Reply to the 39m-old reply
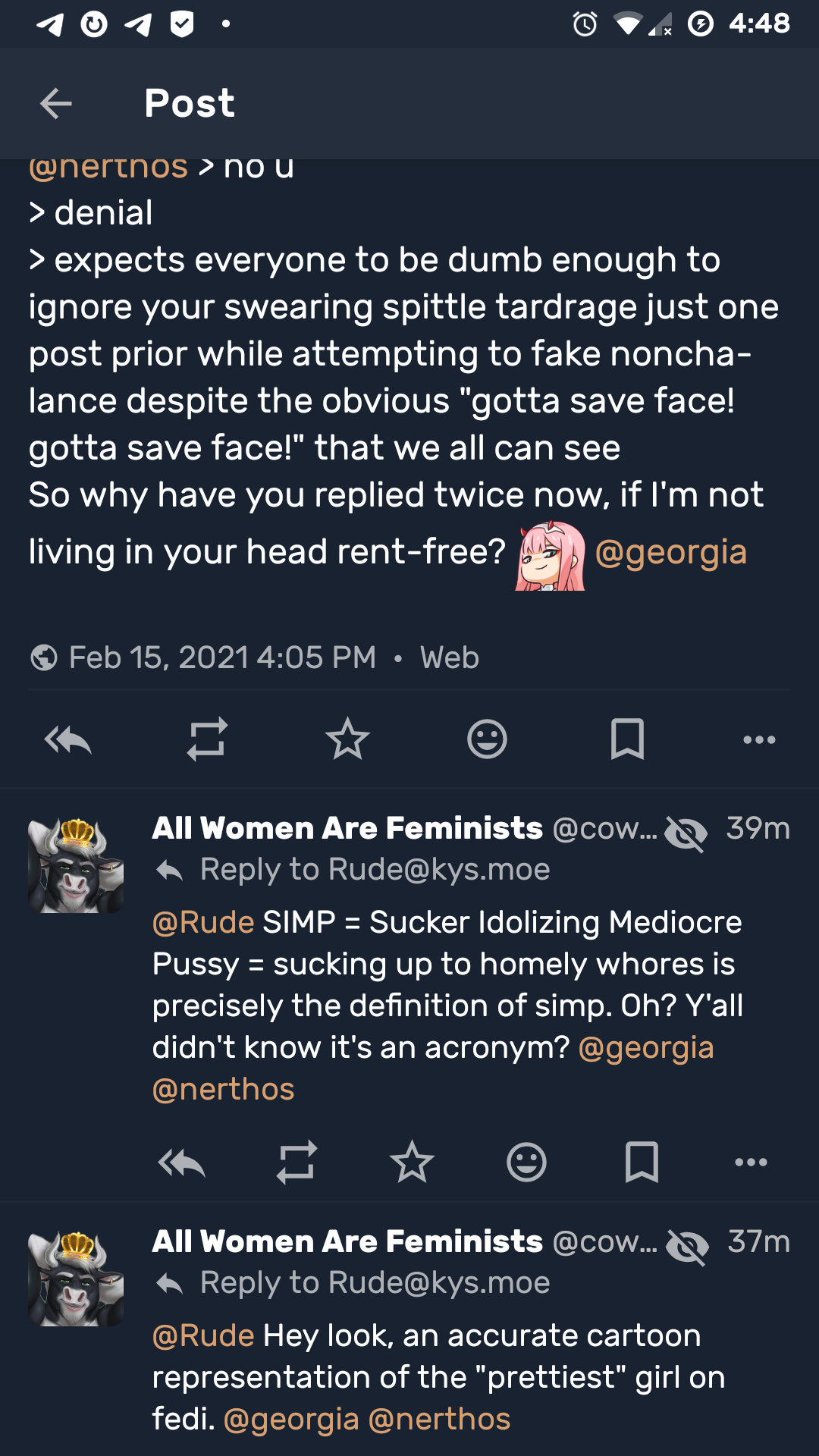This screenshot has height=1456, width=819. (x=181, y=1162)
